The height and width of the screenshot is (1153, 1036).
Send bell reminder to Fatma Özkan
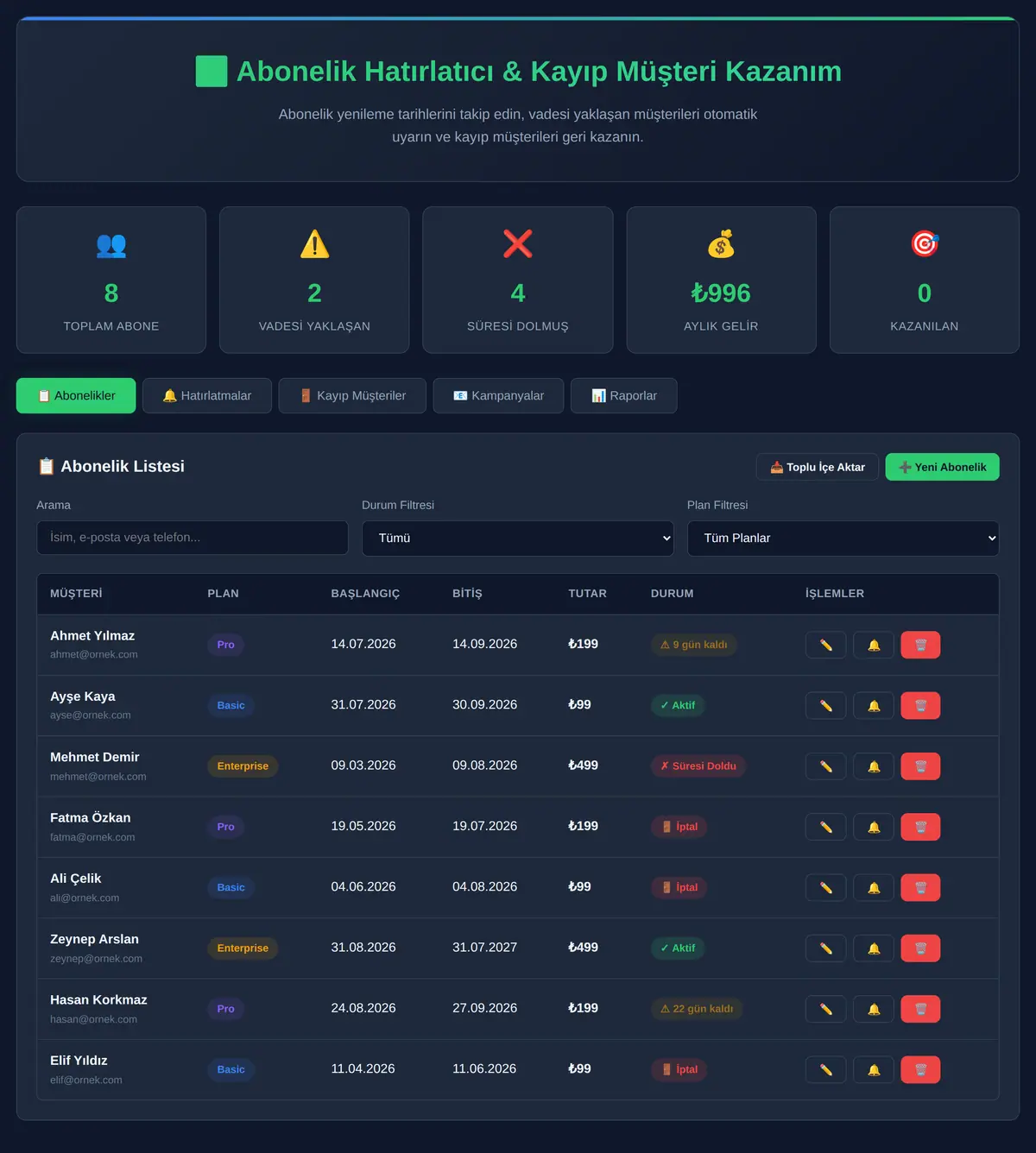(x=874, y=827)
